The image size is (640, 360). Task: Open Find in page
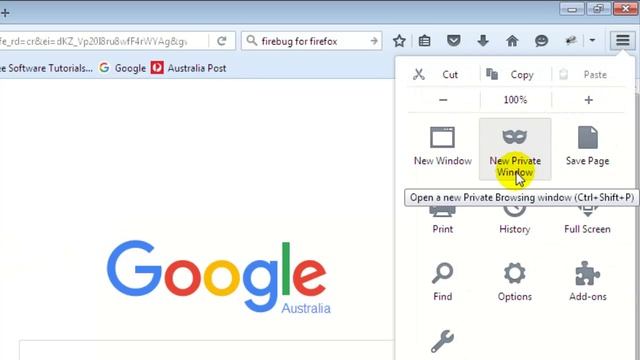pyautogui.click(x=443, y=282)
